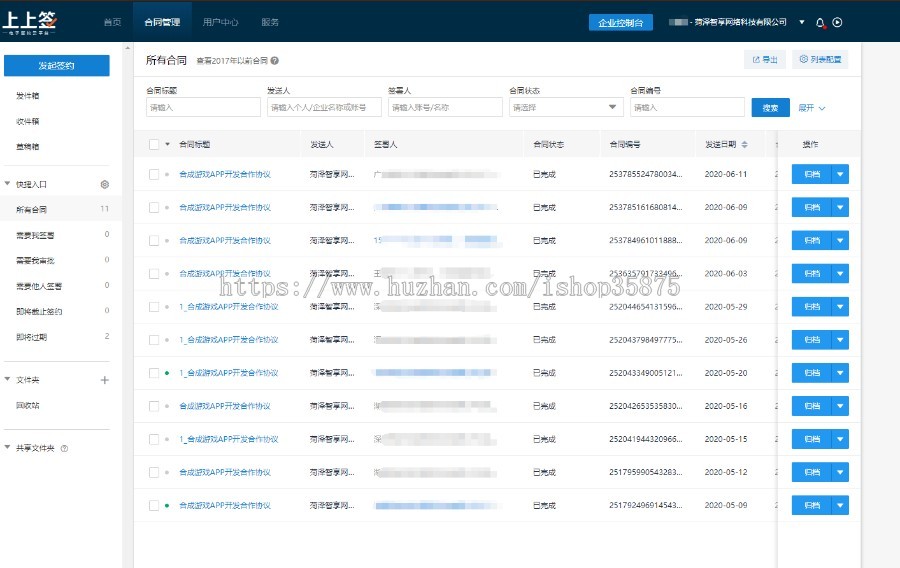900x568 pixels.
Task: Open the 合同状态 filter dropdown
Action: [566, 107]
